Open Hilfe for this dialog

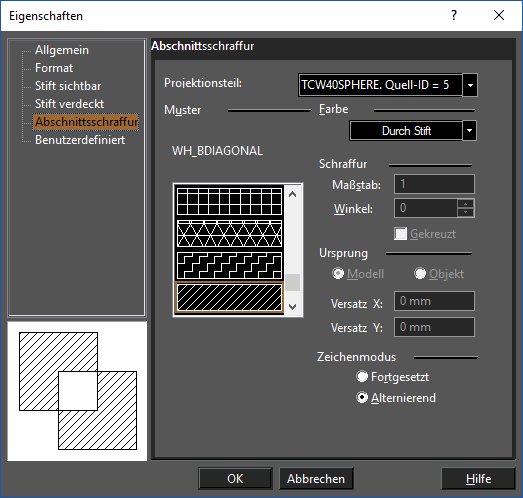[478, 479]
